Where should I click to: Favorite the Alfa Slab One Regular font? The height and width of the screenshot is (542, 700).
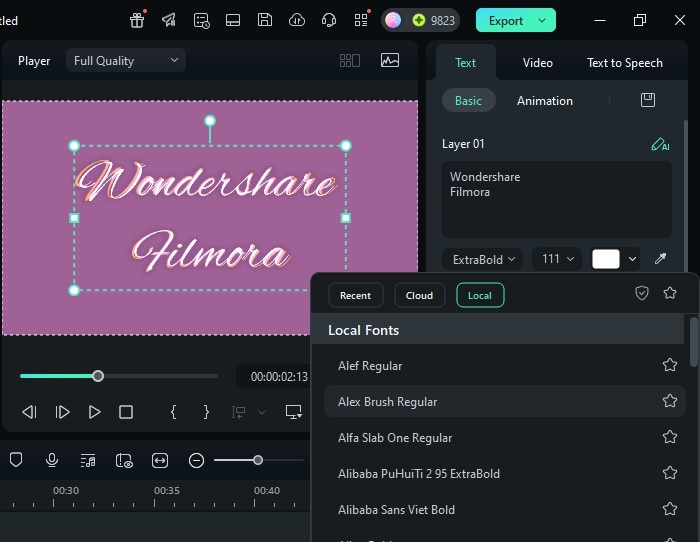point(670,437)
